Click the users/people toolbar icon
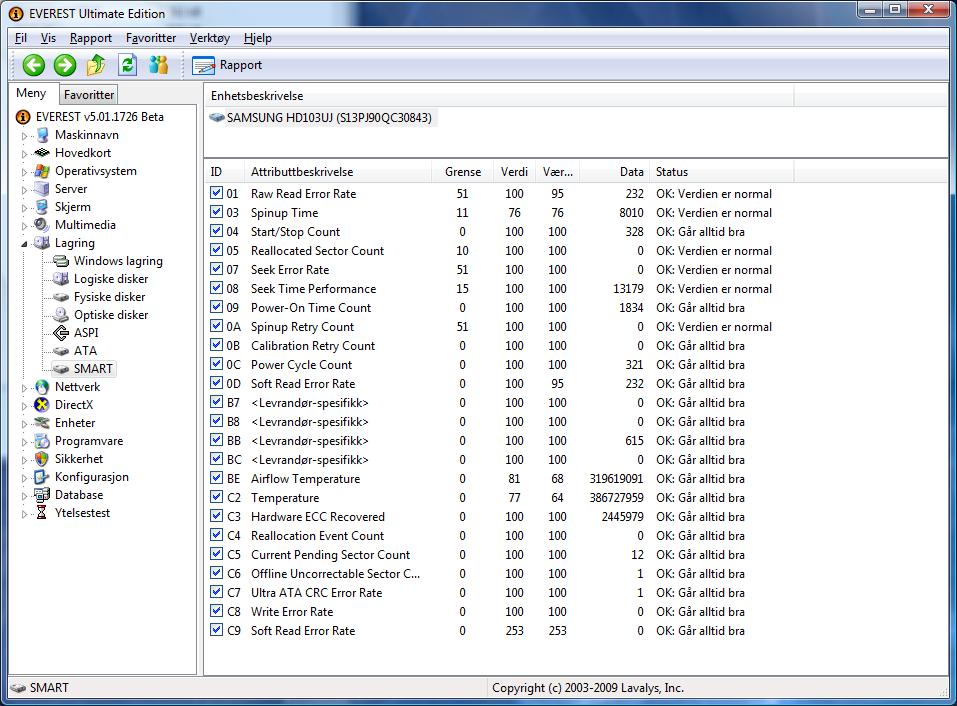This screenshot has width=957, height=706. pyautogui.click(x=159, y=65)
